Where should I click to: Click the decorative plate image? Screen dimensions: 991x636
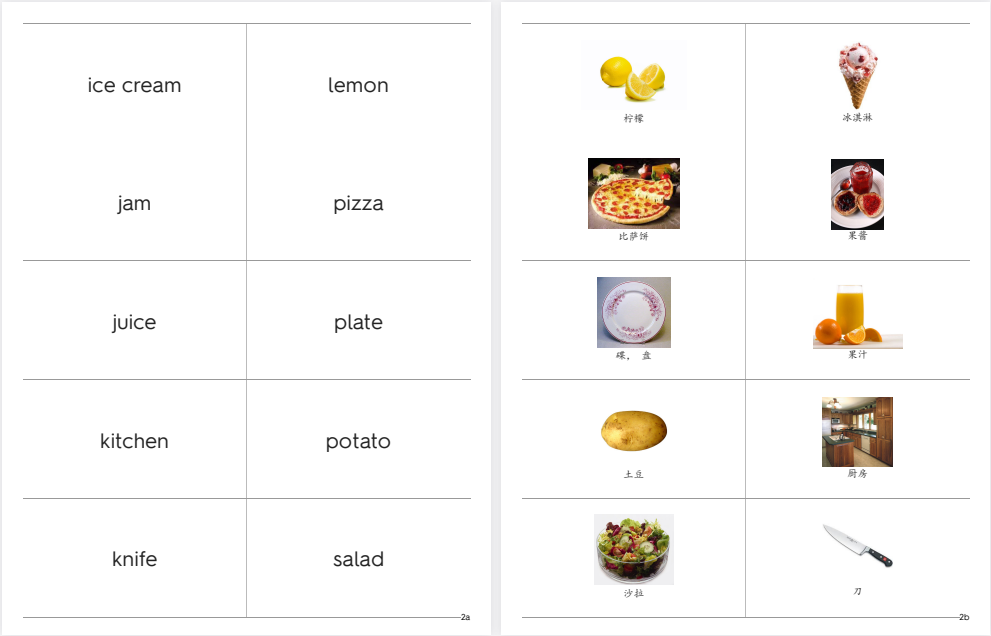[x=634, y=312]
